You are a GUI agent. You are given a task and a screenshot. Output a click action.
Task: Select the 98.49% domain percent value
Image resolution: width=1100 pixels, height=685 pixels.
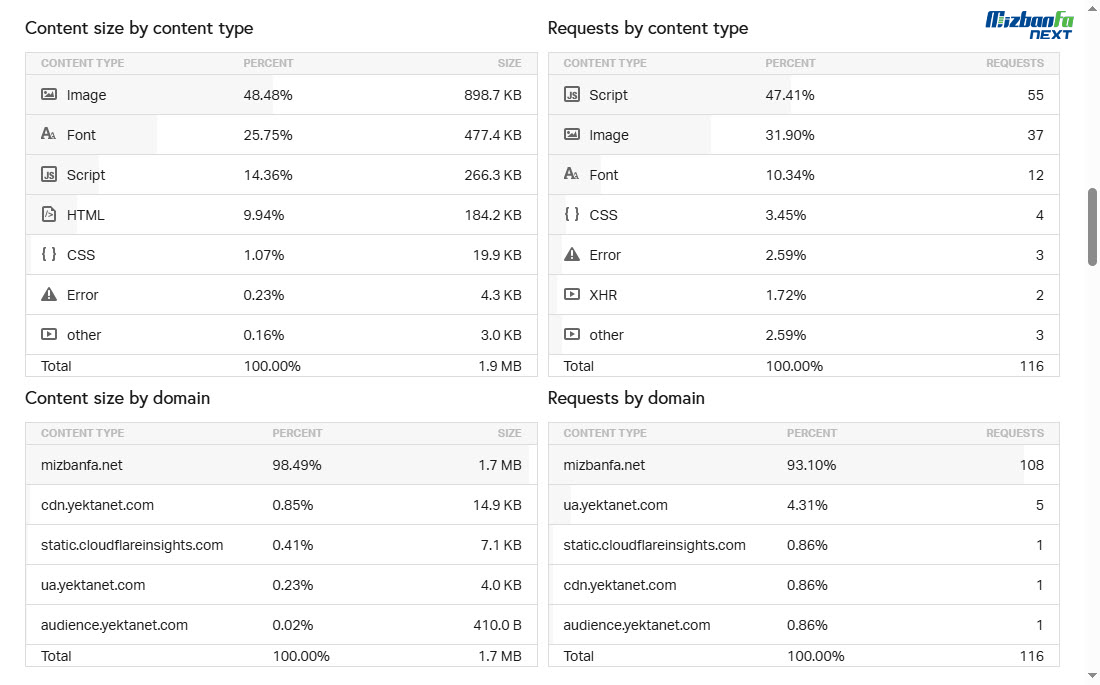(x=297, y=465)
